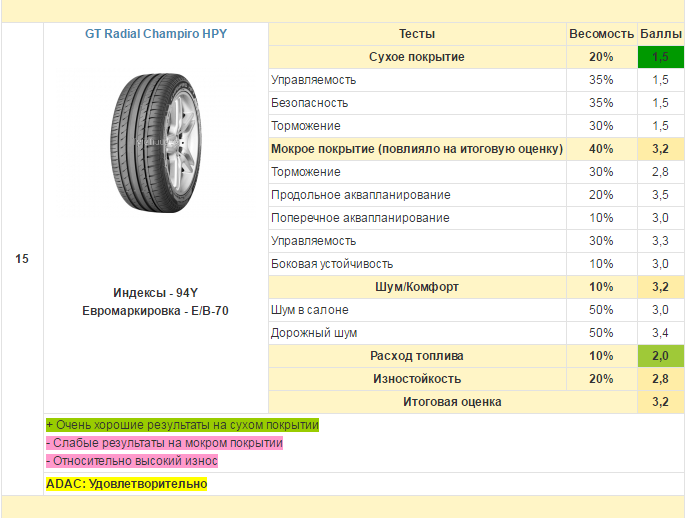Select the dark green 1,5 score cell
Screen dimensions: 693x518
pos(660,57)
